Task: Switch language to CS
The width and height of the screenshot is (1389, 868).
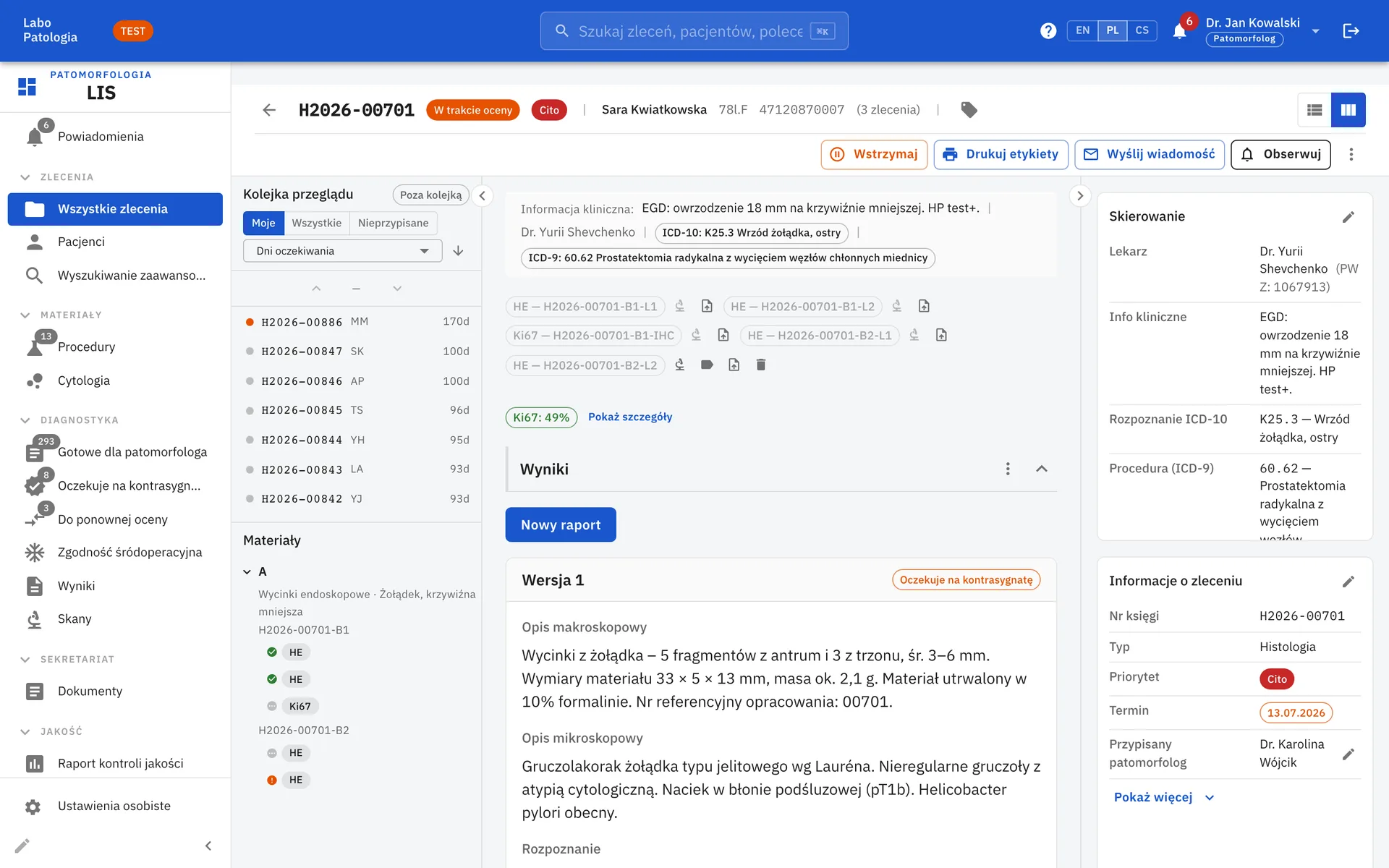Action: click(1142, 30)
